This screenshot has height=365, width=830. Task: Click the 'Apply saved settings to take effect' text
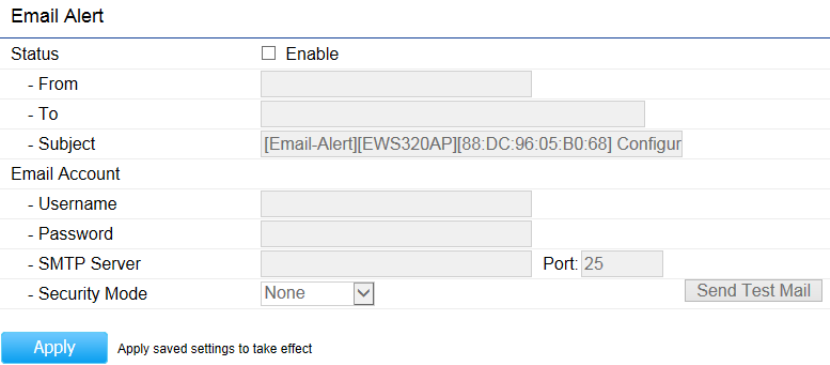pos(215,349)
